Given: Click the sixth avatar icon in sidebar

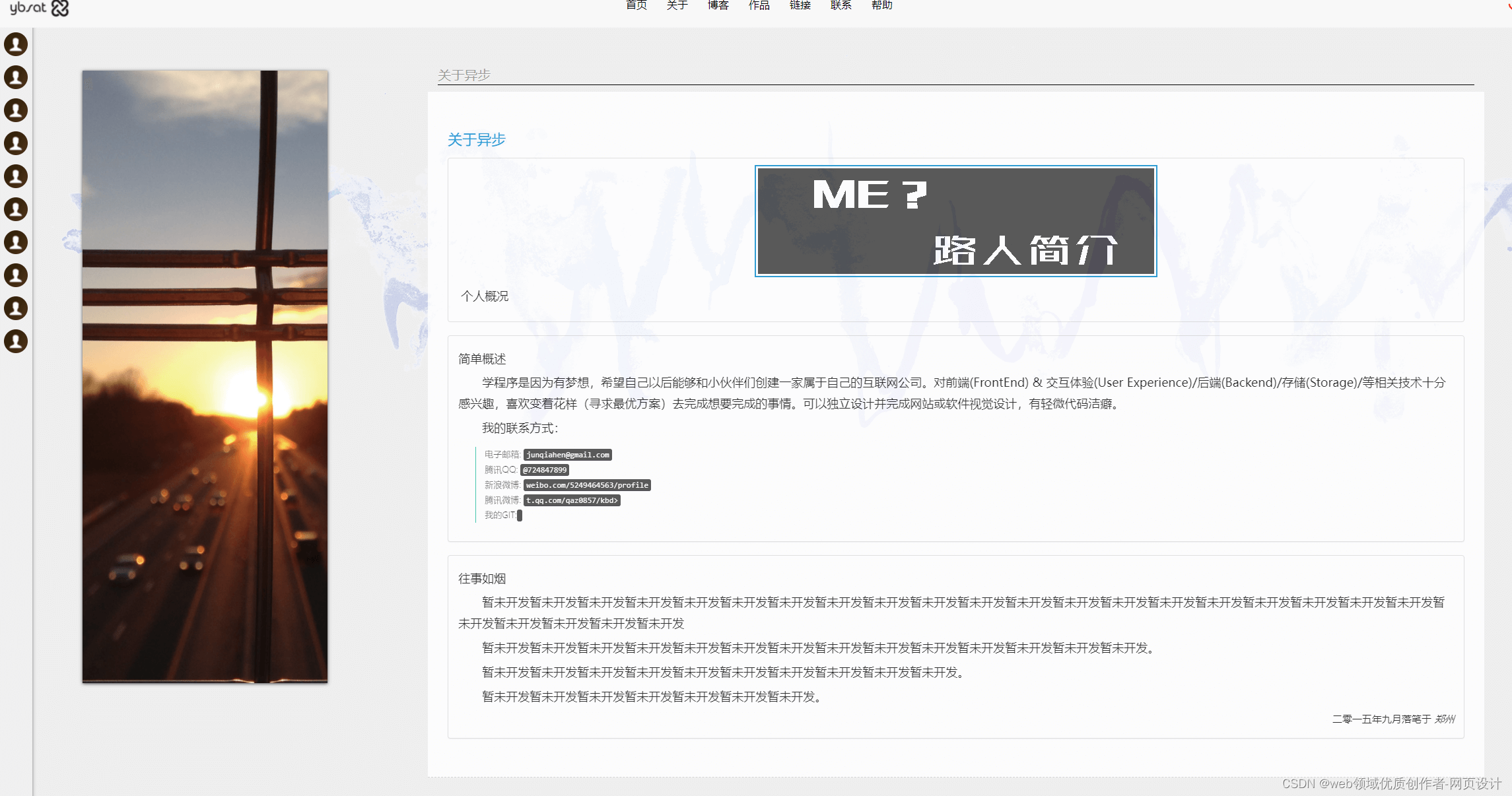Looking at the screenshot, I should click(x=16, y=209).
